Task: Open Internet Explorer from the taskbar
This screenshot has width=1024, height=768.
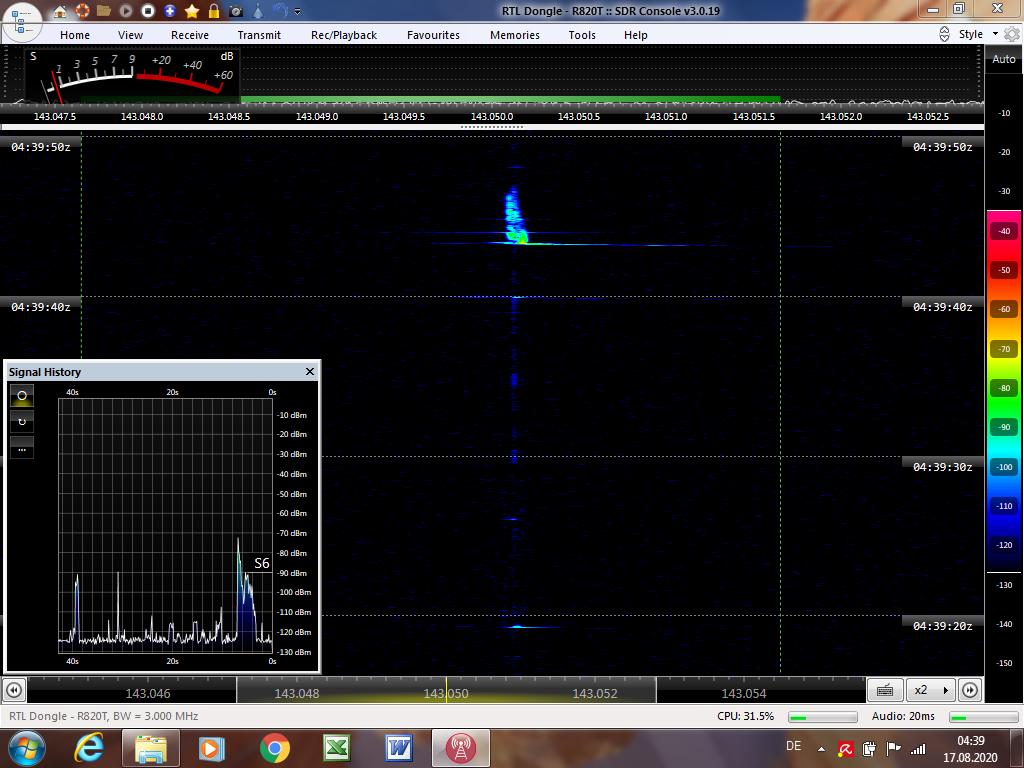Action: coord(89,748)
